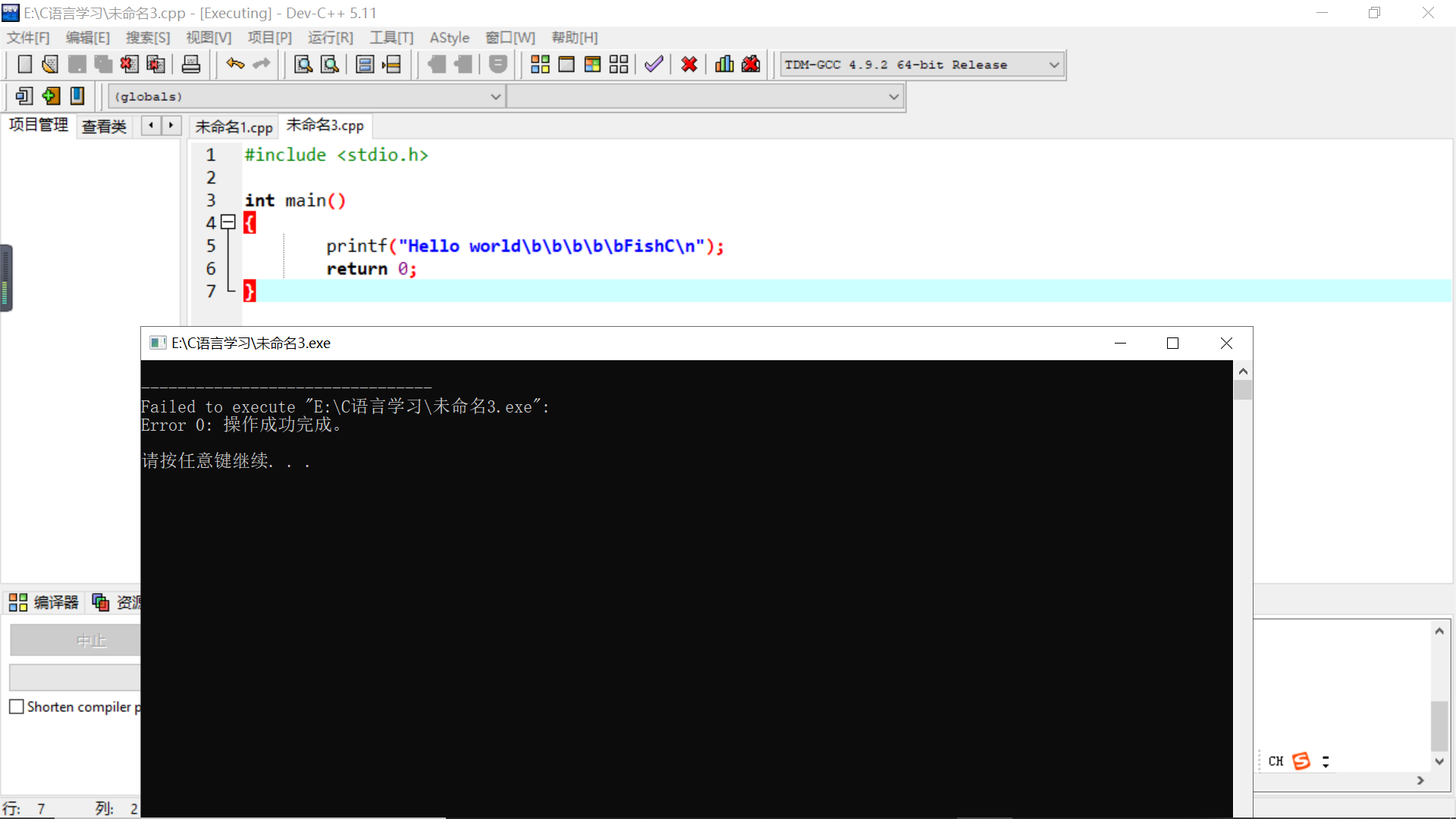The image size is (1456, 819).
Task: Click the Compile toolbar icon
Action: [x=540, y=64]
